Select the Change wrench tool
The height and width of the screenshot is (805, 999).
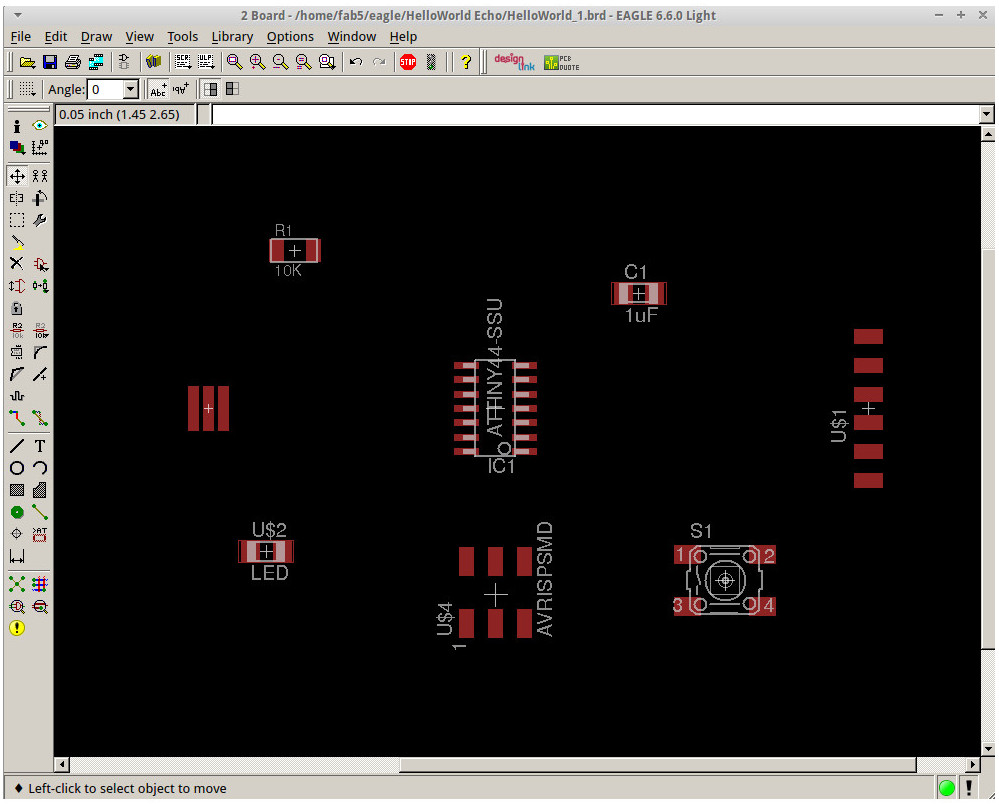click(40, 220)
